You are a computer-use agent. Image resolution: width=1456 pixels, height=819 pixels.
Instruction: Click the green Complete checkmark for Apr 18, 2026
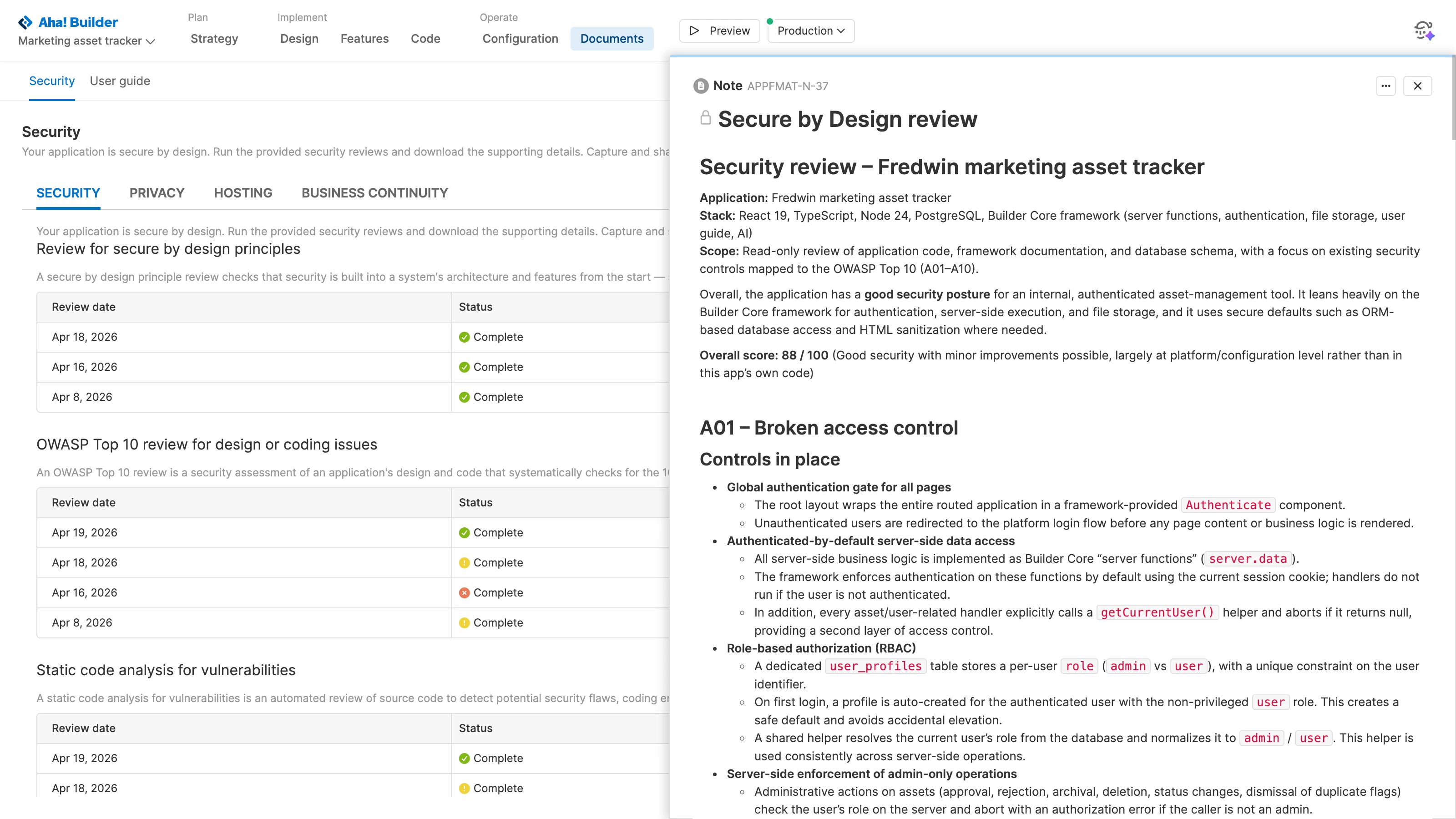click(464, 336)
